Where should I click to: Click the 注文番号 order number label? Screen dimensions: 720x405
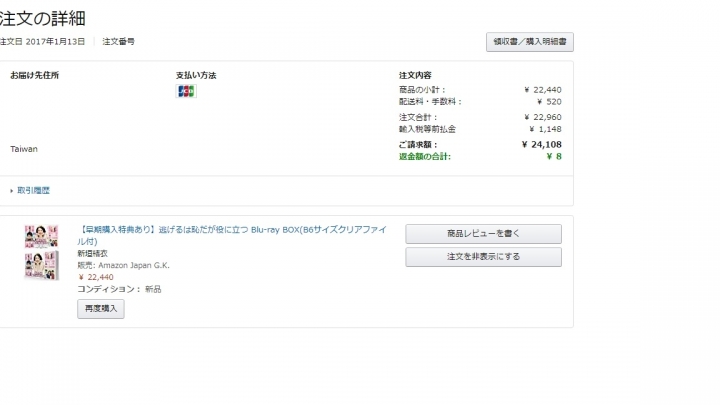[118, 42]
